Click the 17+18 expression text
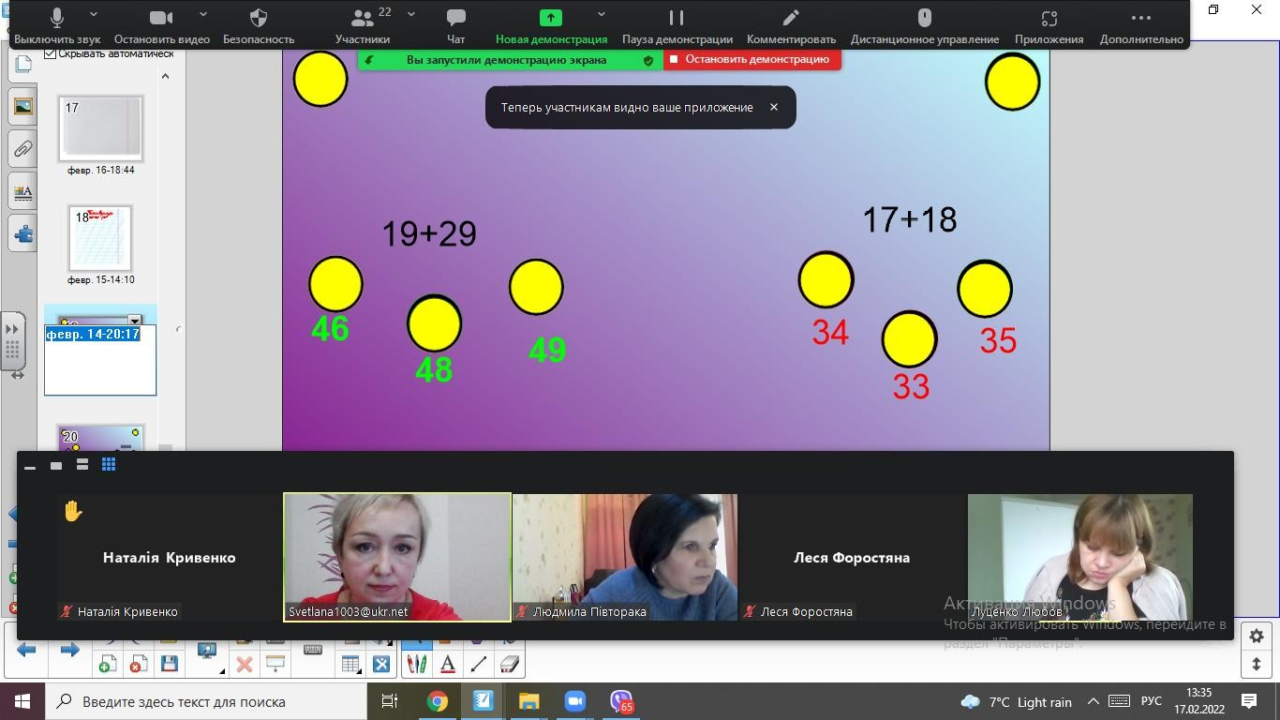 tap(909, 219)
